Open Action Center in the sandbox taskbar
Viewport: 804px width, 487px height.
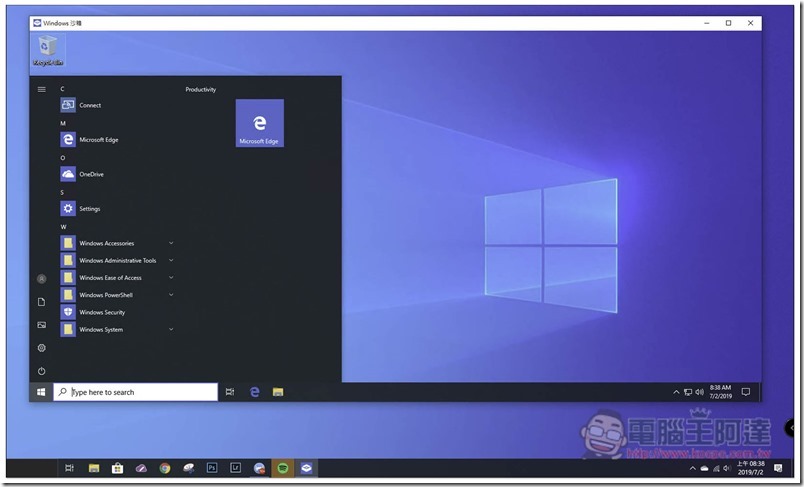click(x=746, y=392)
